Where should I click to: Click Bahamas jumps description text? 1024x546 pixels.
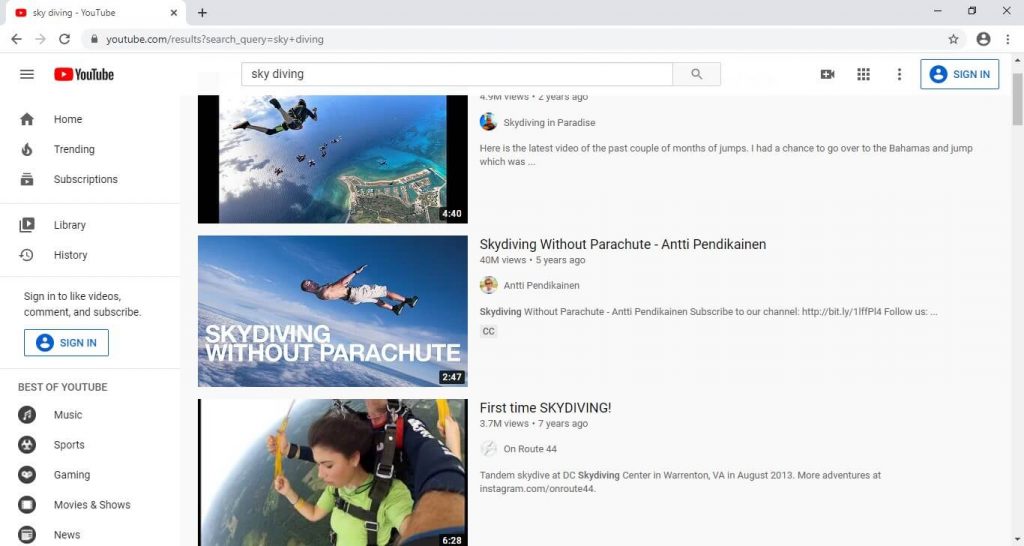(726, 155)
